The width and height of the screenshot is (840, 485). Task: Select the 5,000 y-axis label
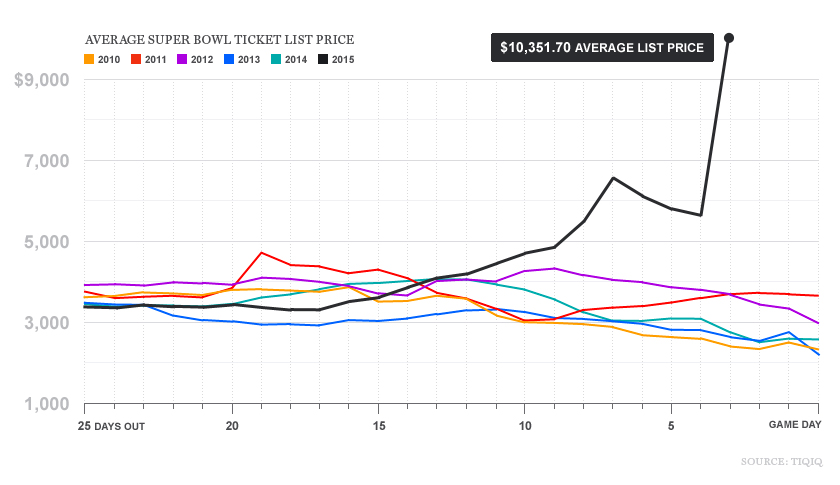click(46, 242)
